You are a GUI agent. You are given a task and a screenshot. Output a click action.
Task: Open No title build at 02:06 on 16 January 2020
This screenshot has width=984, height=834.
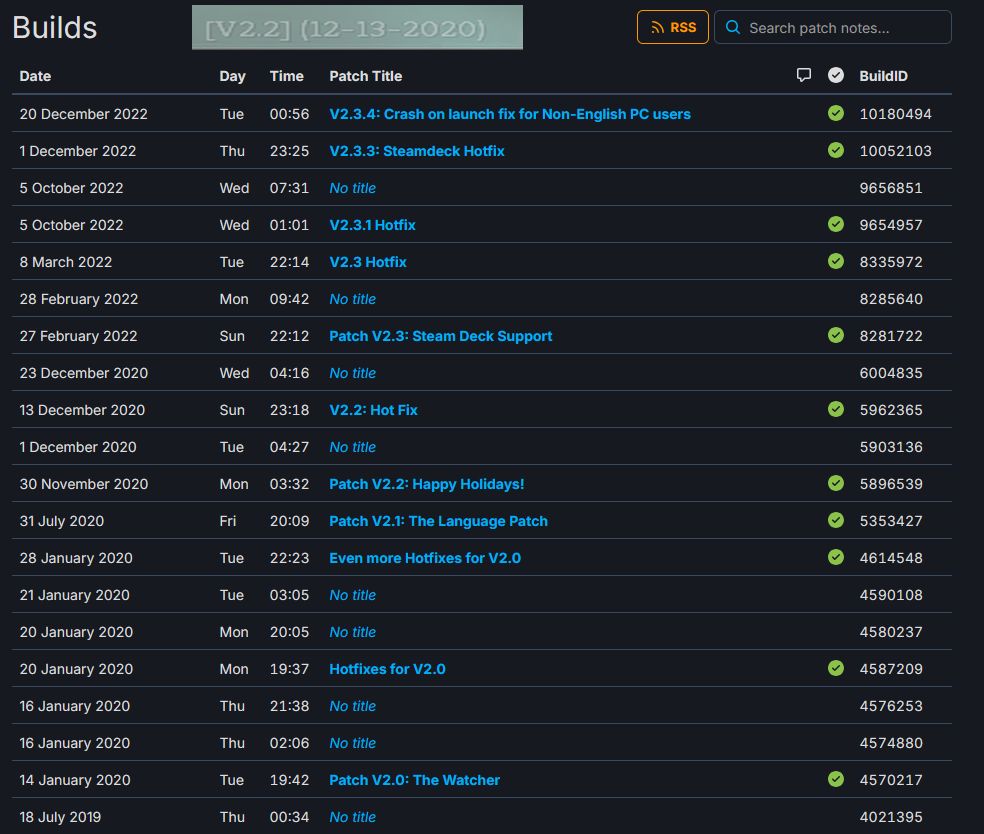[353, 744]
